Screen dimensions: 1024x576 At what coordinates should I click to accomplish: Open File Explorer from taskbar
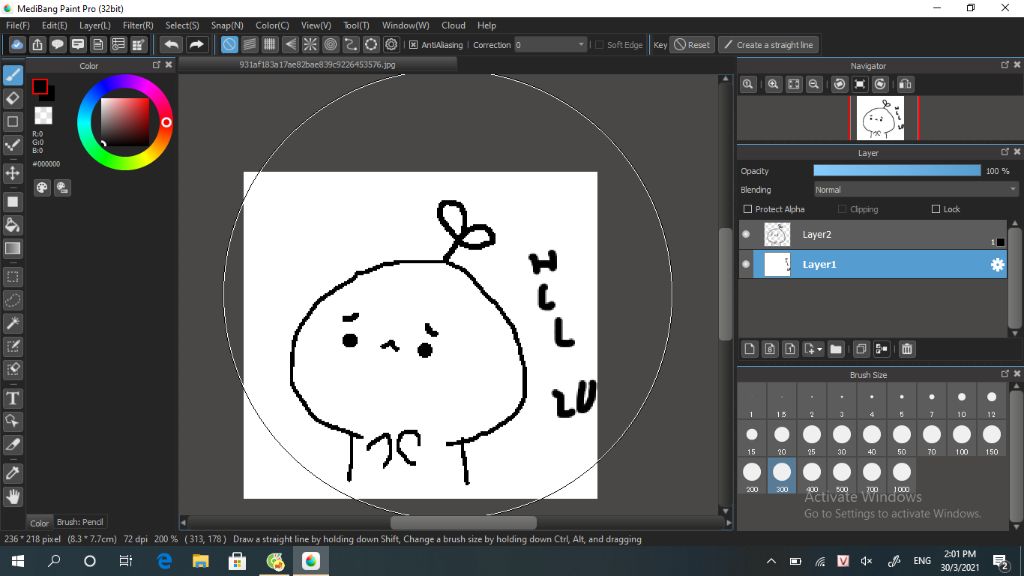[x=200, y=561]
